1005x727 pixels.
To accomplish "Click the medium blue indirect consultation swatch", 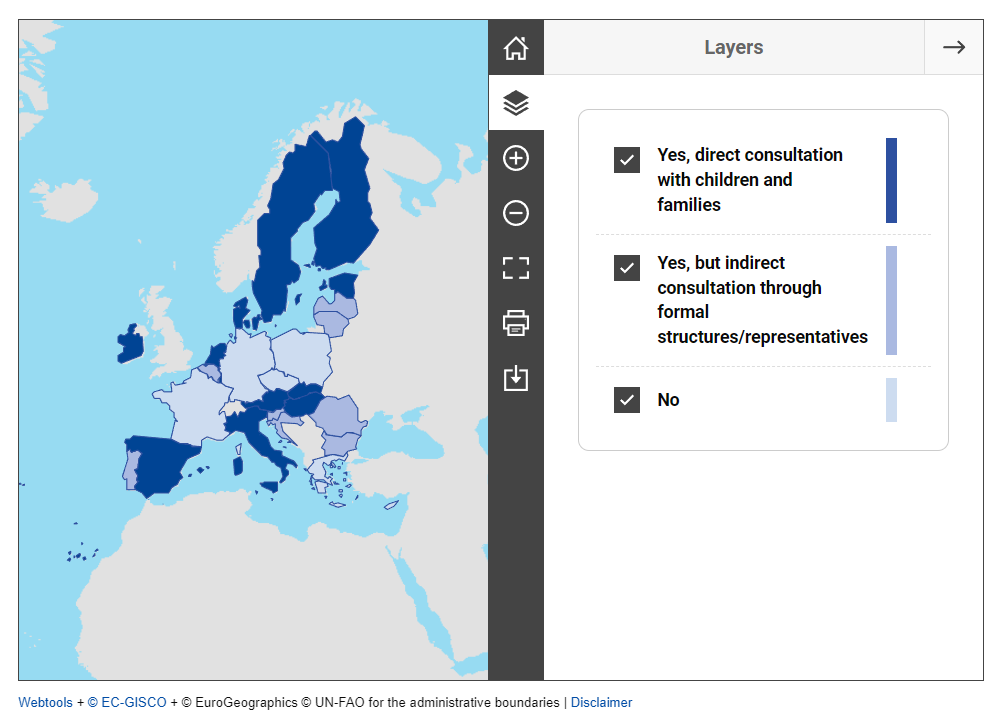I will tap(891, 300).
